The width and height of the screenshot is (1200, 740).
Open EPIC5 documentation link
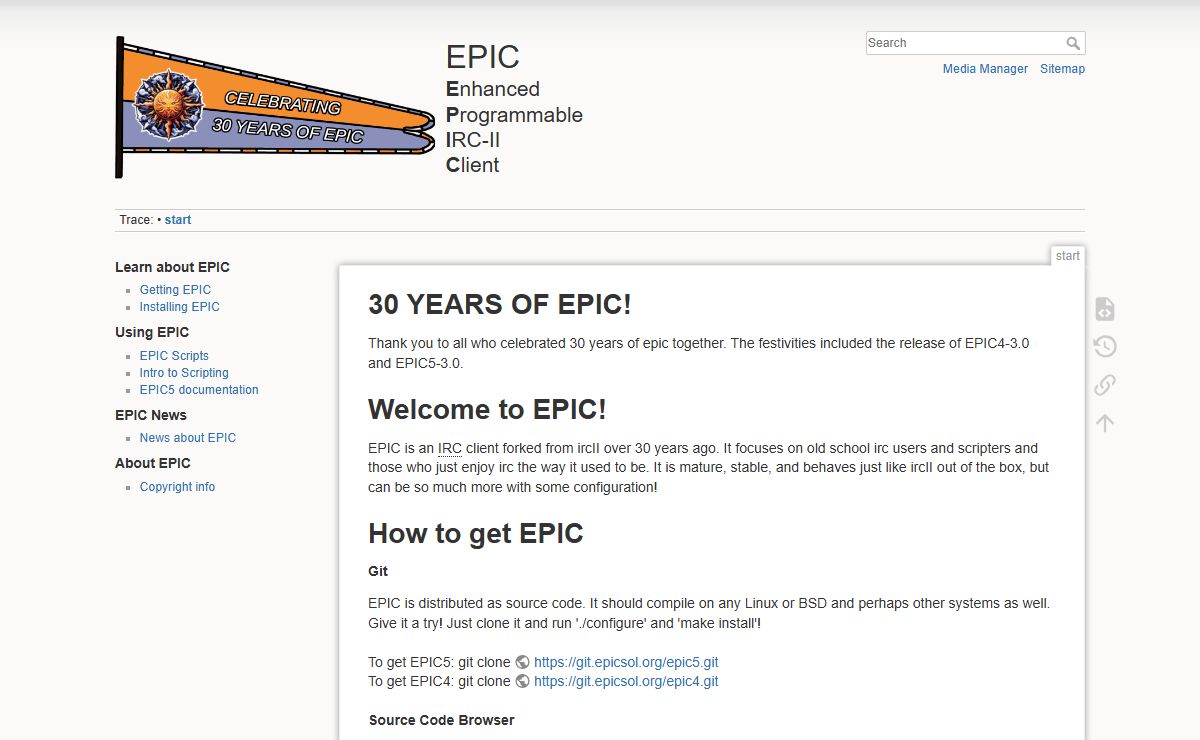(x=199, y=390)
